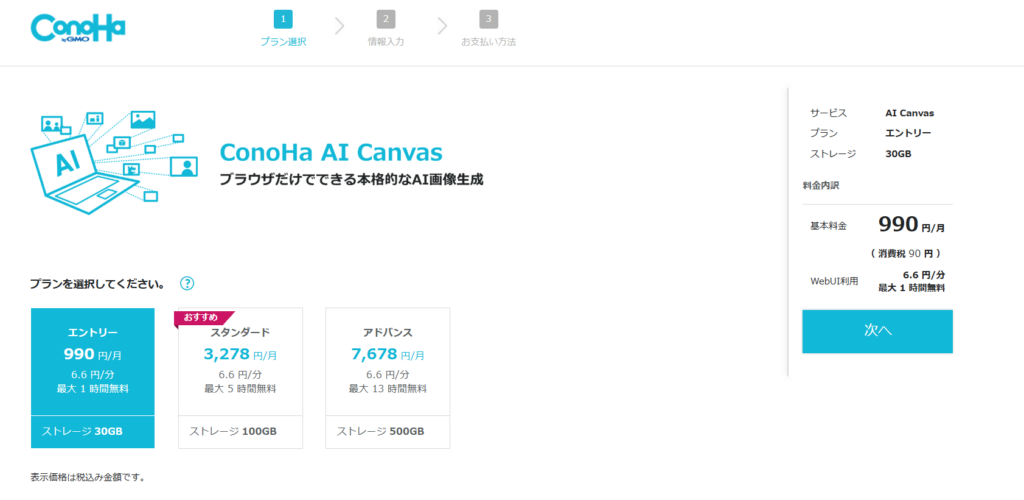Click the 基本料金 label
1024x500 pixels.
point(828,226)
